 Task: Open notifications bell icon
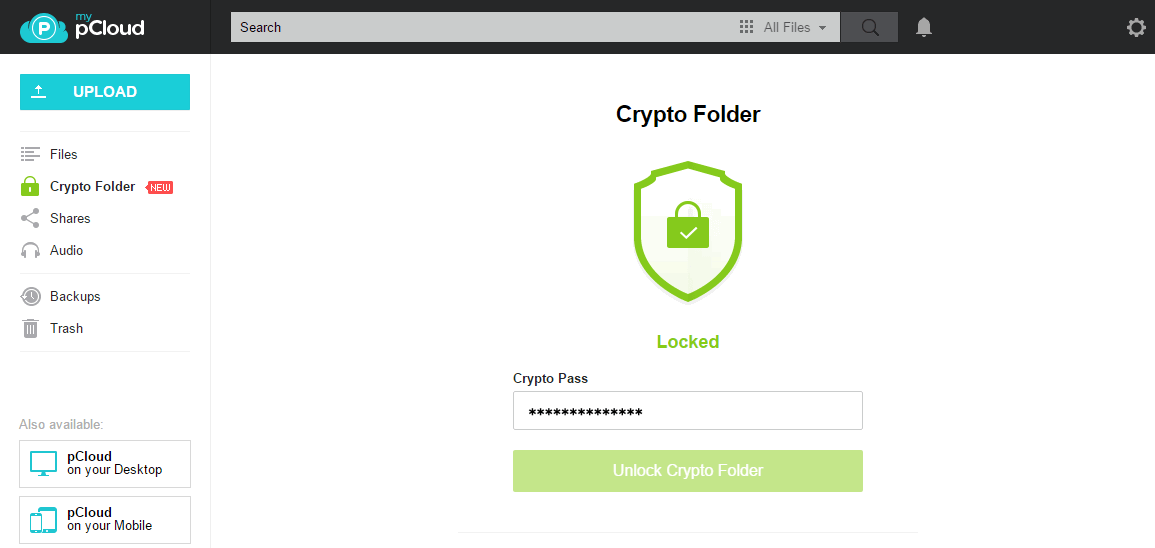point(924,27)
